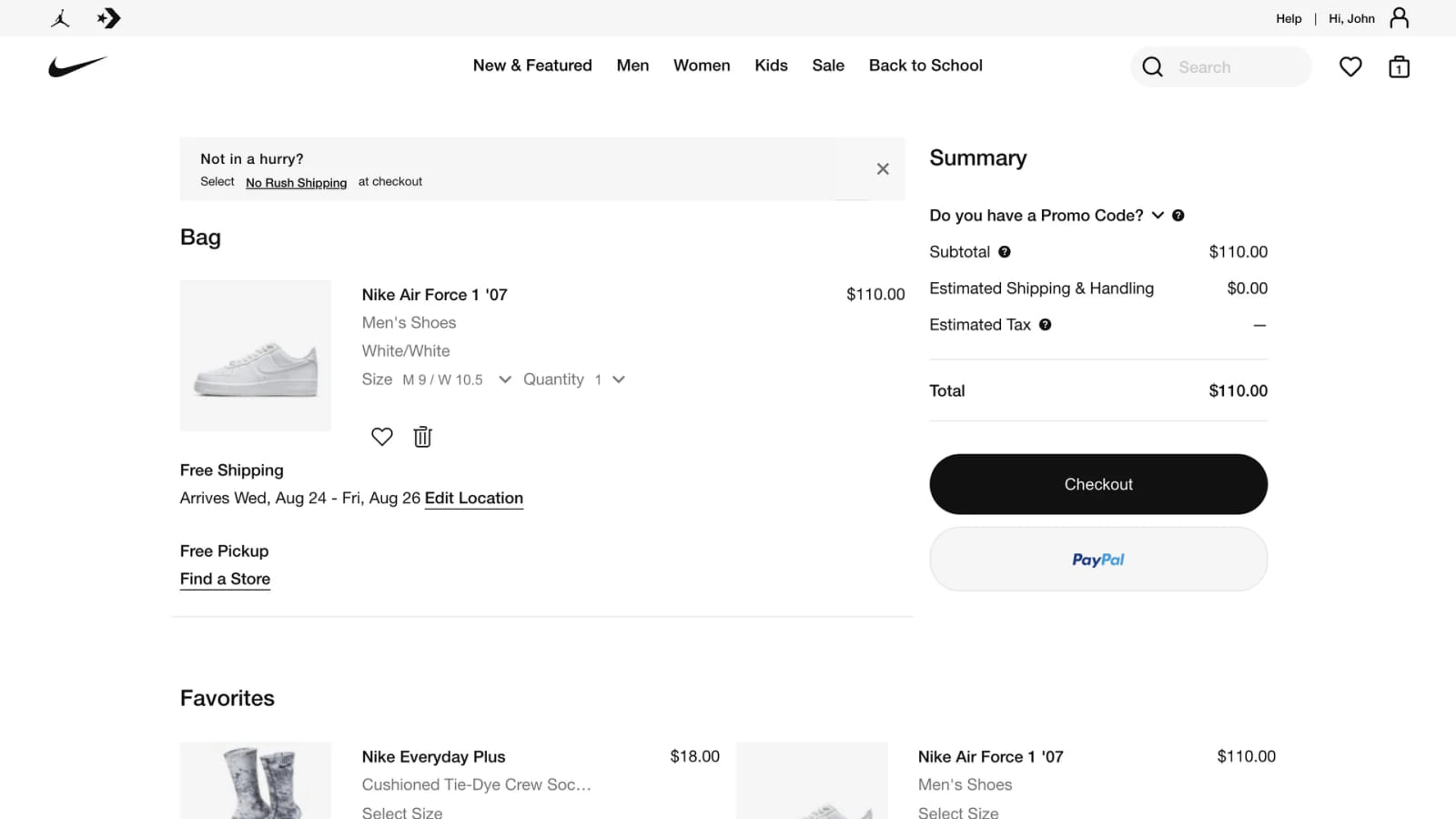Screen dimensions: 1456x819
Task: Open the favorites heart in the header
Action: (1350, 66)
